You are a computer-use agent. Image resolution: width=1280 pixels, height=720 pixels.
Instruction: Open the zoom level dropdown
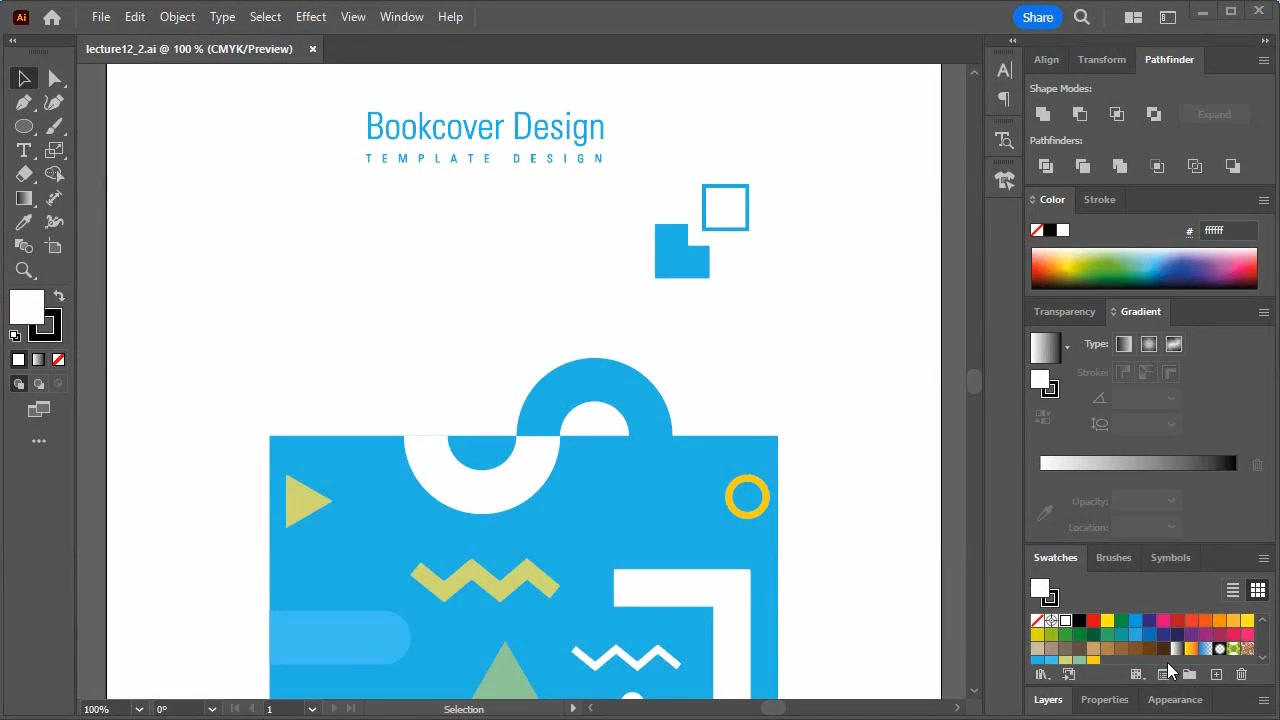click(139, 709)
